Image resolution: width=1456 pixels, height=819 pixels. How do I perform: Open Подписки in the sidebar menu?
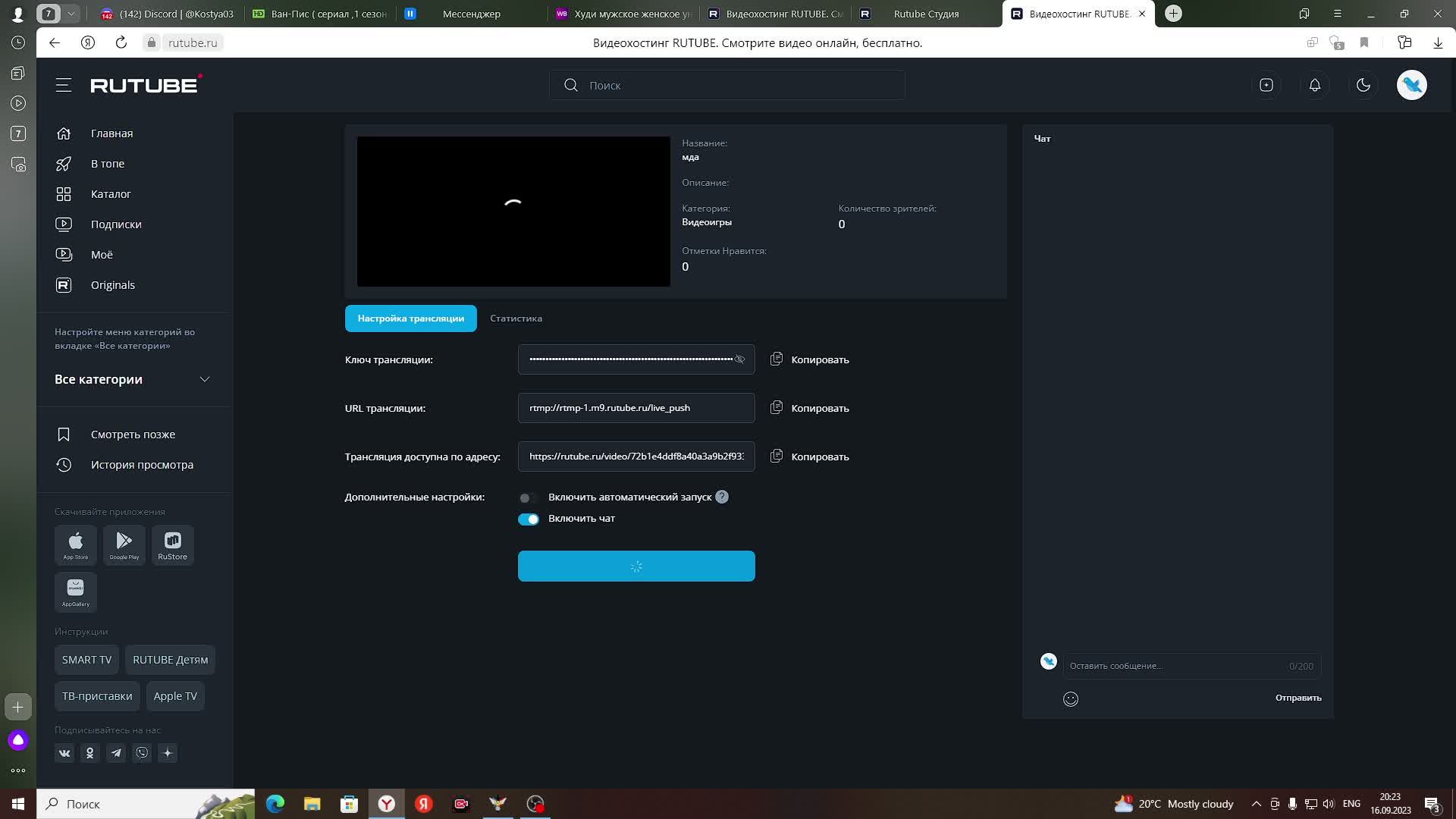click(x=116, y=224)
